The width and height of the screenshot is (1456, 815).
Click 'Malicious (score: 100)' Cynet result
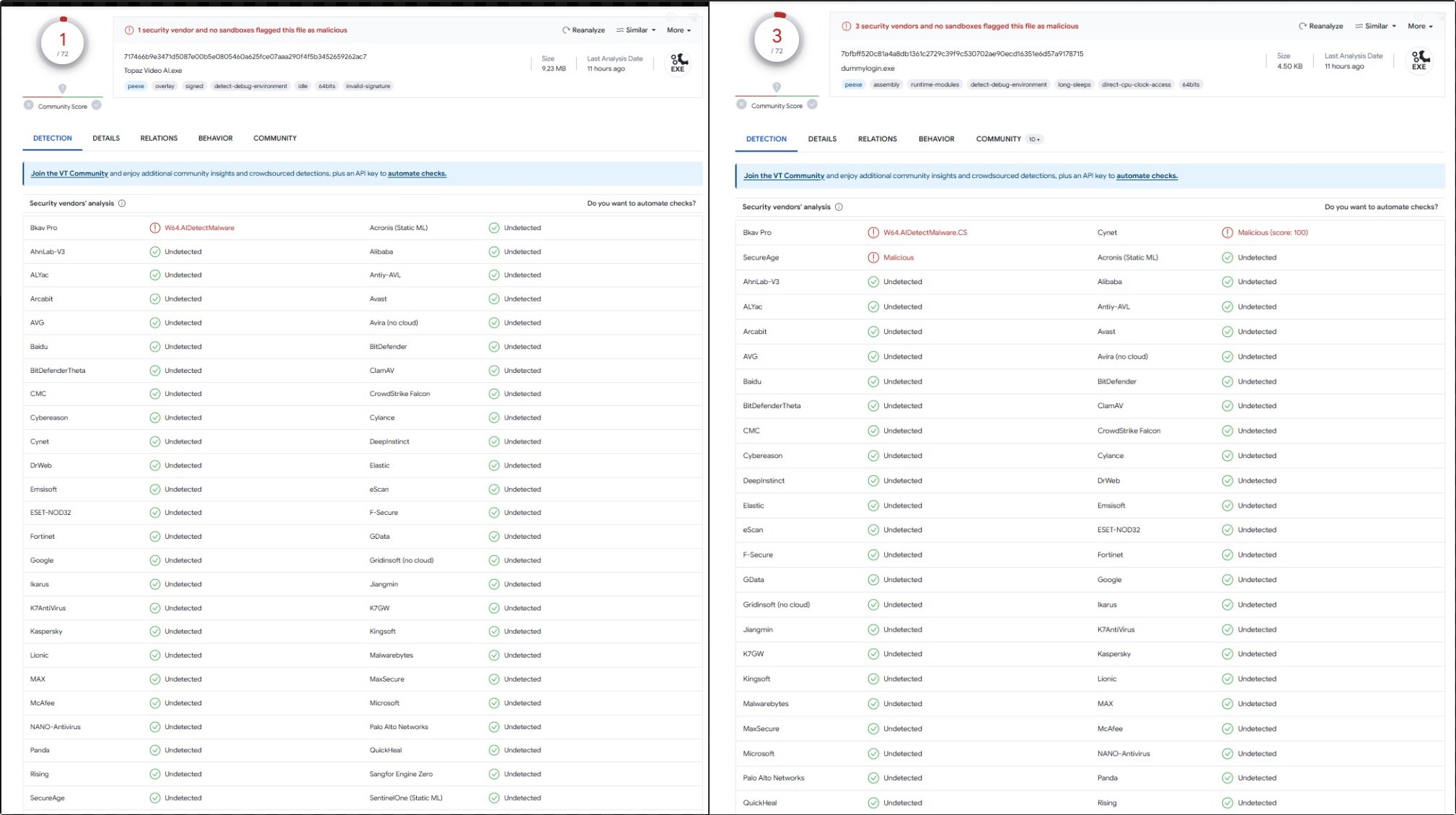(1272, 233)
